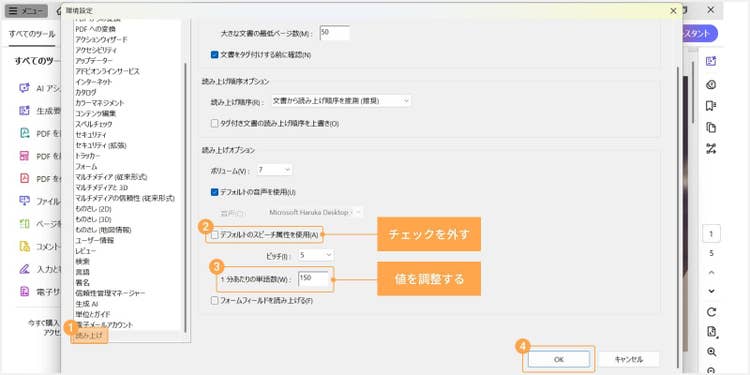
Task: Click the page number 1 box
Action: (x=711, y=234)
